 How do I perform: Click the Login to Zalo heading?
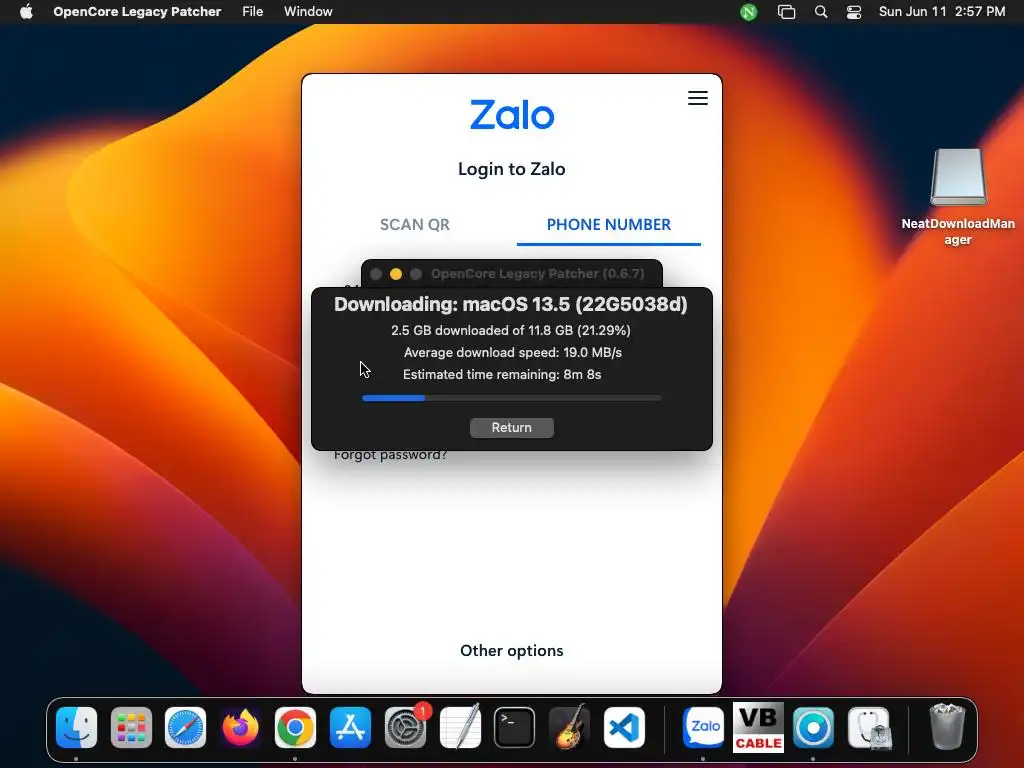pos(511,169)
